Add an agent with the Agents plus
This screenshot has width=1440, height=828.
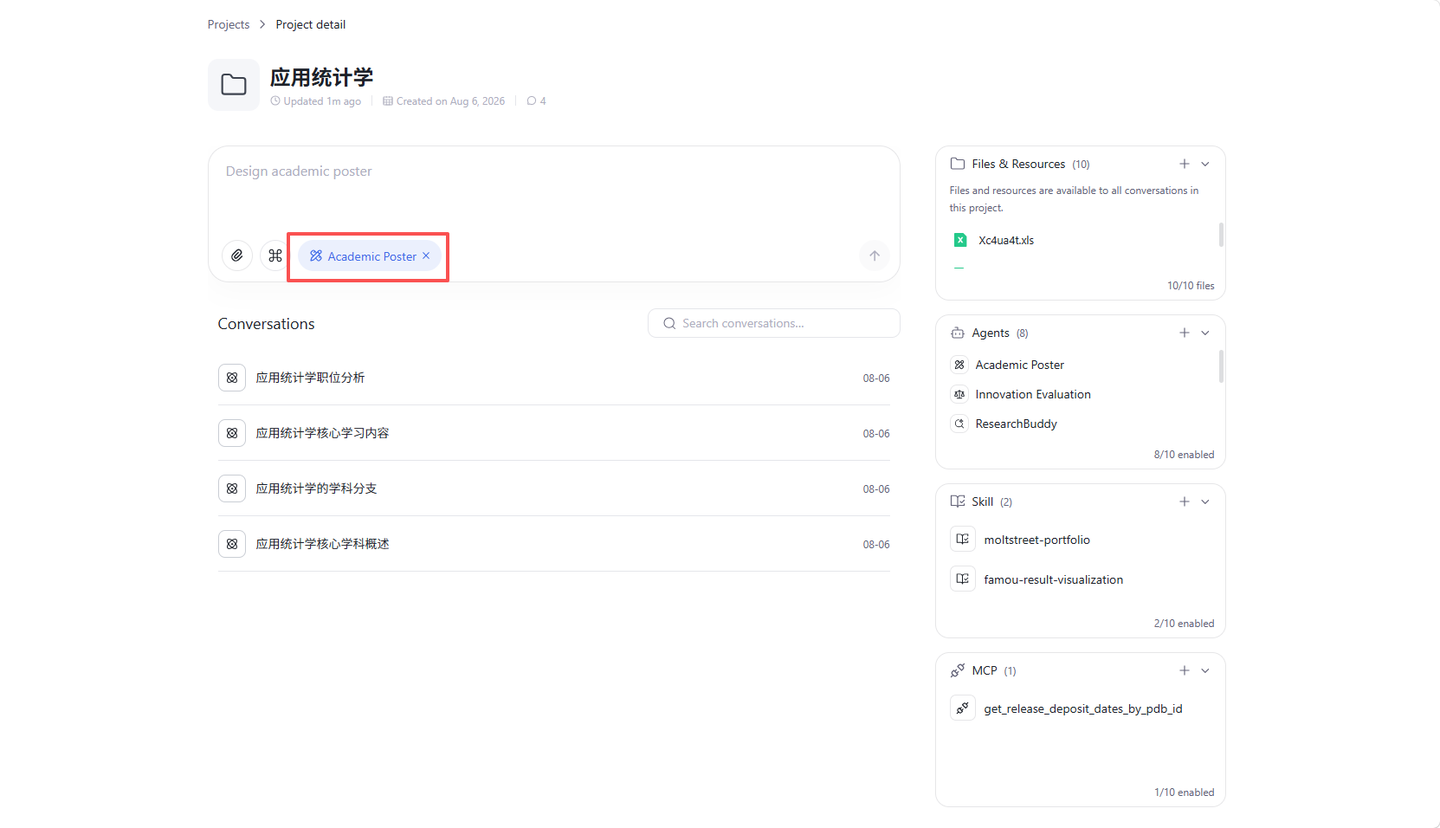tap(1184, 333)
